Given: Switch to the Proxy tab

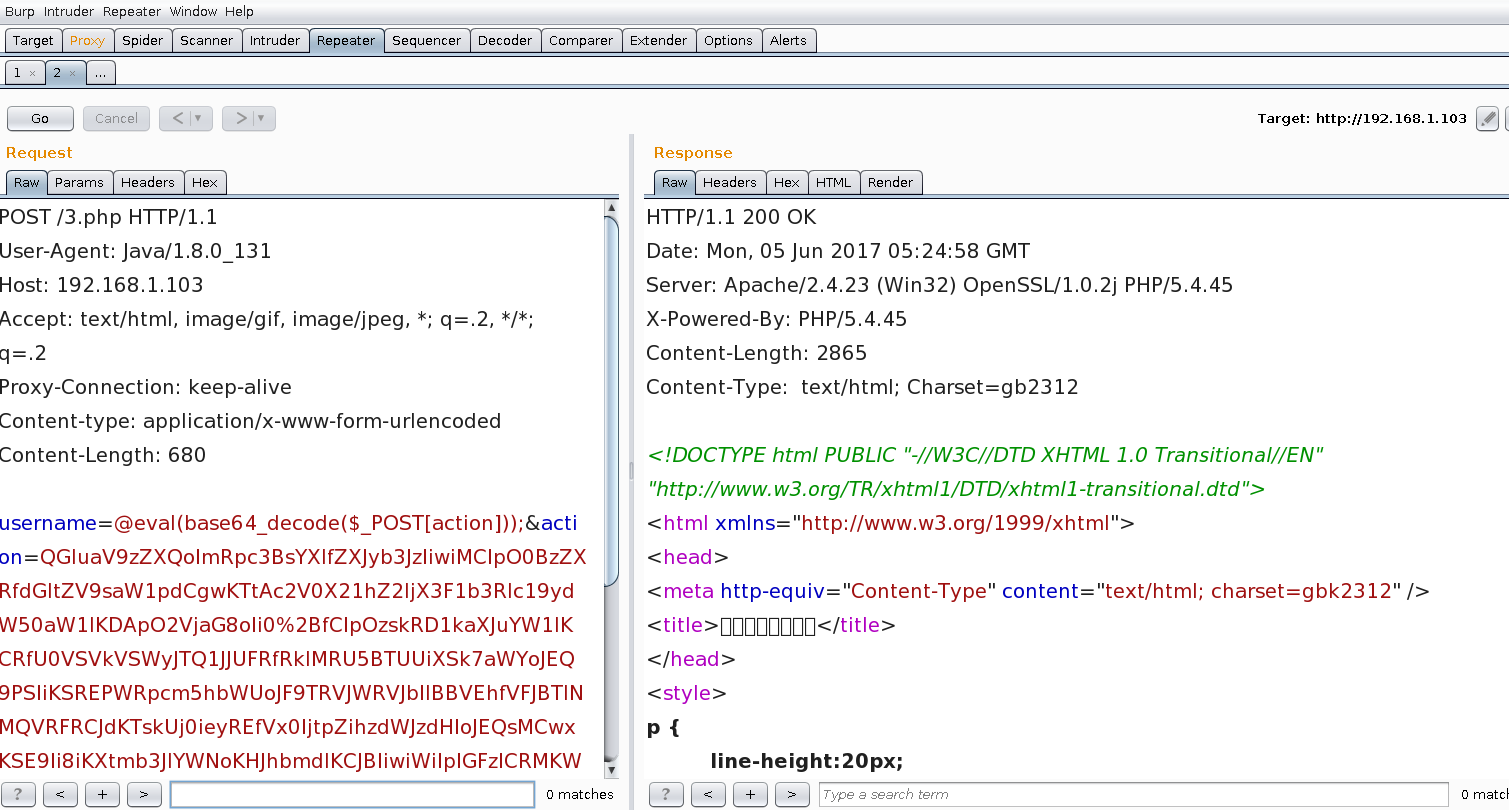Looking at the screenshot, I should pyautogui.click(x=88, y=41).
